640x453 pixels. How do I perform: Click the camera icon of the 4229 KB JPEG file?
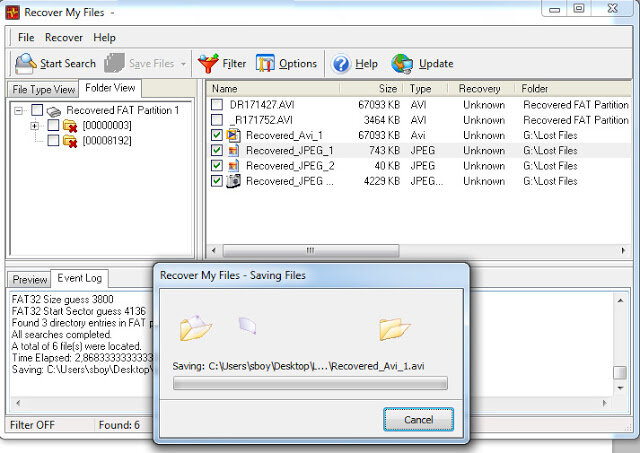[233, 181]
